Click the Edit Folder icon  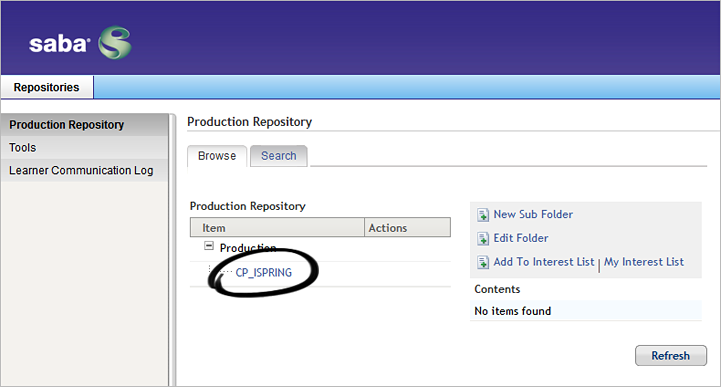point(482,239)
